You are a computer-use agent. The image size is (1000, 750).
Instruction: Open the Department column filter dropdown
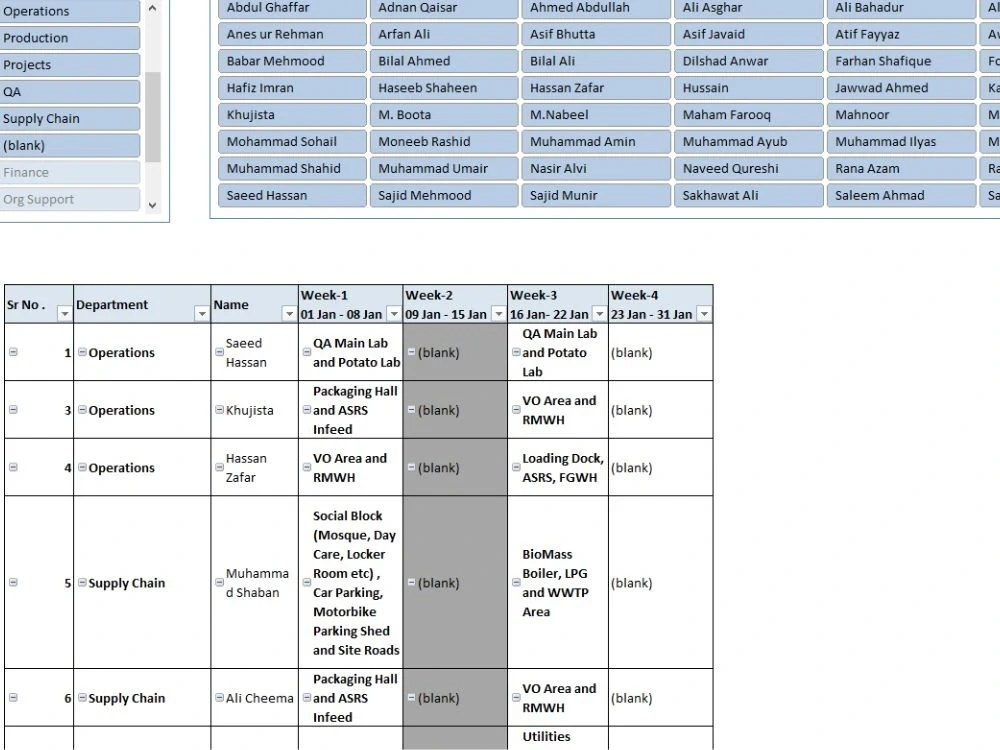(202, 314)
